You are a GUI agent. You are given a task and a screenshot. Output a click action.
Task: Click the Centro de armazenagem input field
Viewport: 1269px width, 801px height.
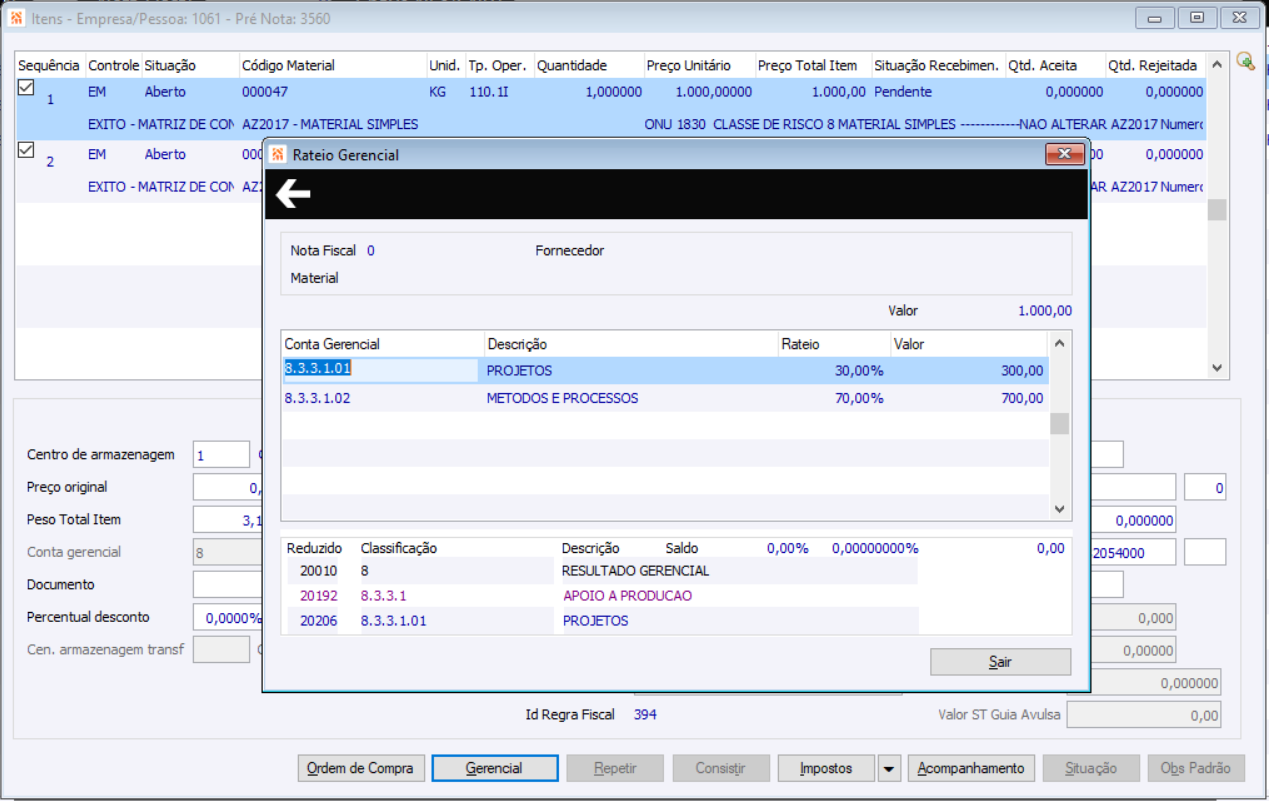pyautogui.click(x=221, y=455)
